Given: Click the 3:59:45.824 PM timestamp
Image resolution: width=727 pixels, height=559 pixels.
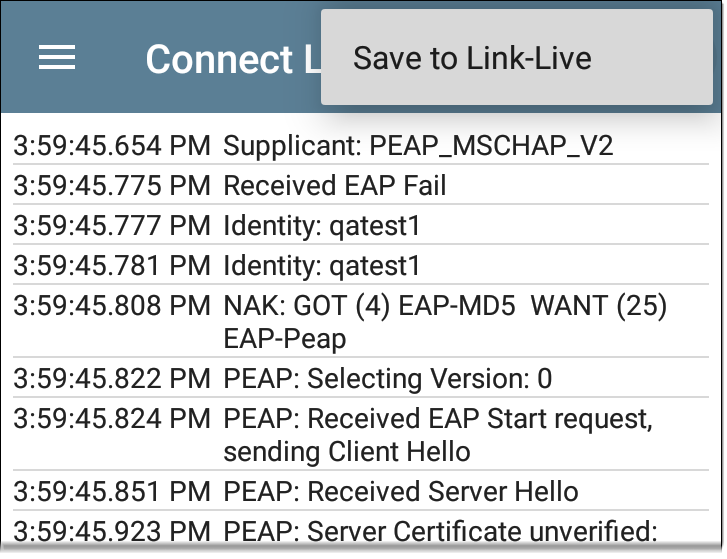Looking at the screenshot, I should coord(112,419).
